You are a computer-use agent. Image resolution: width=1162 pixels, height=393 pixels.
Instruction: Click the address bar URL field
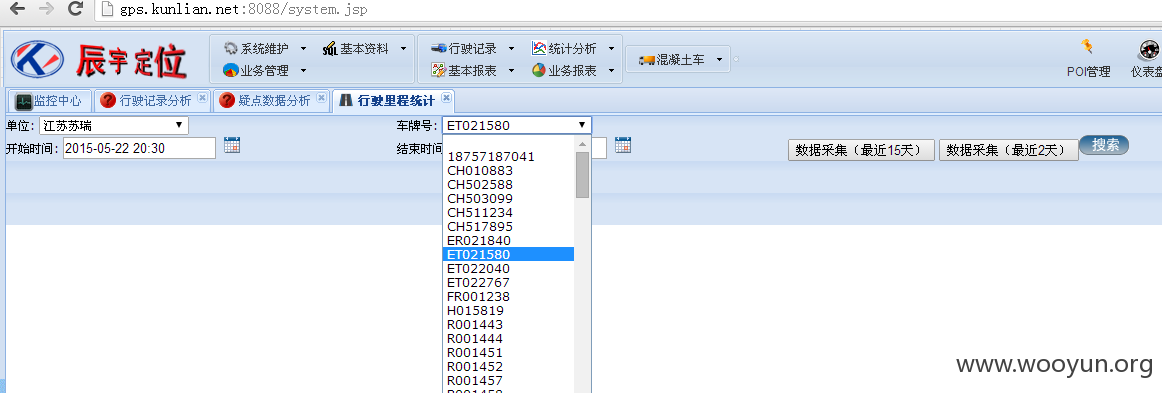(x=627, y=10)
